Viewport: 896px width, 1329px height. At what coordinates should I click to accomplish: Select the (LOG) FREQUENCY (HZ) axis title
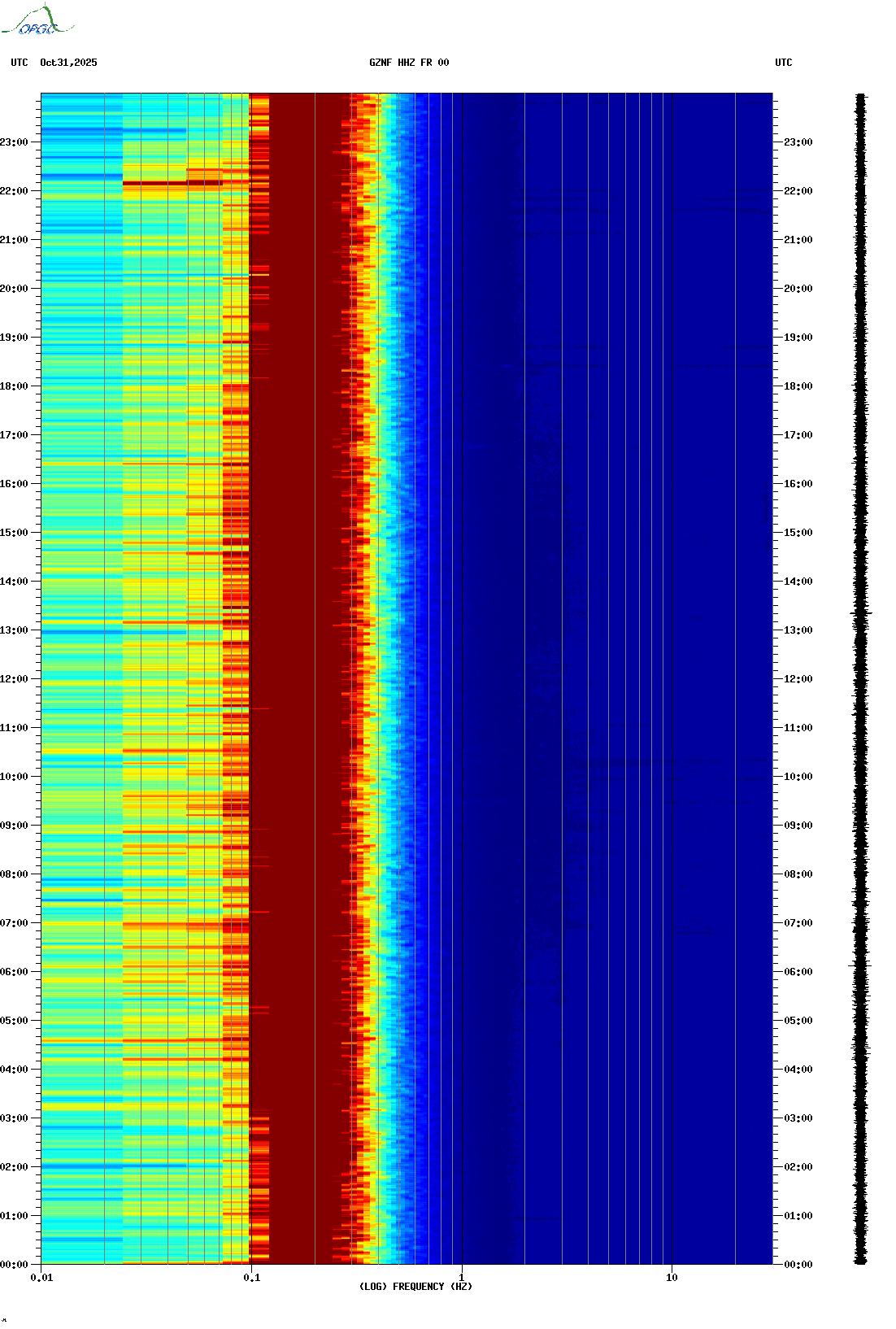coord(415,1287)
